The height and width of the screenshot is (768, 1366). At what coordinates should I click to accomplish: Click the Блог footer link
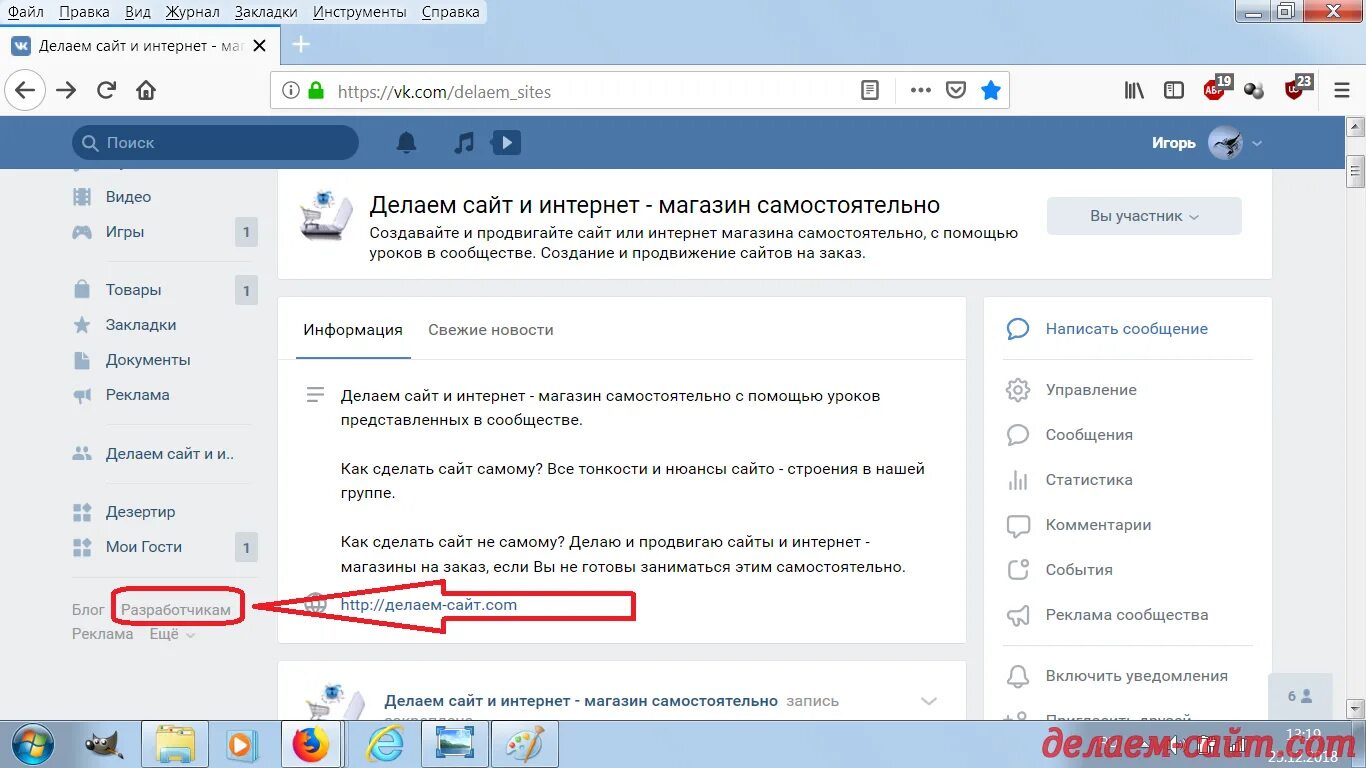tap(88, 609)
